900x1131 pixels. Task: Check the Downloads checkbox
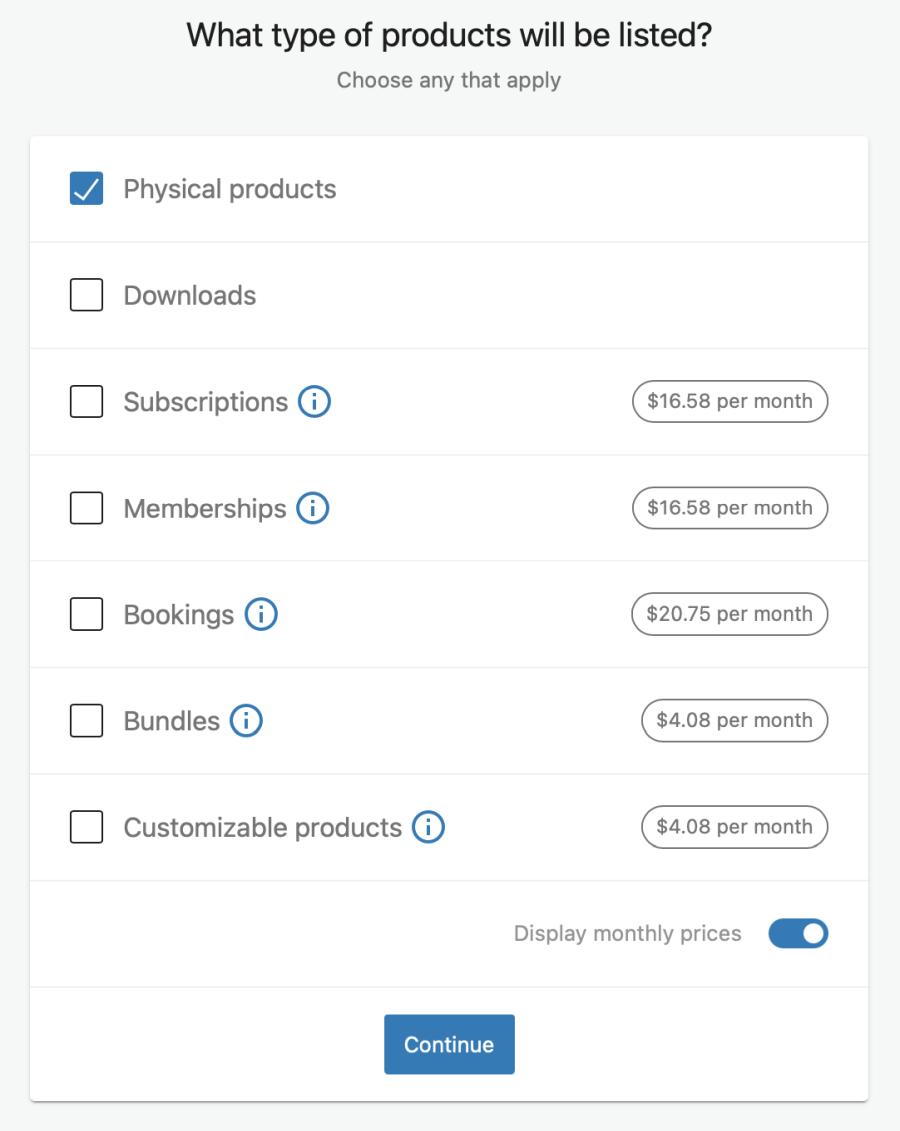[x=86, y=295]
